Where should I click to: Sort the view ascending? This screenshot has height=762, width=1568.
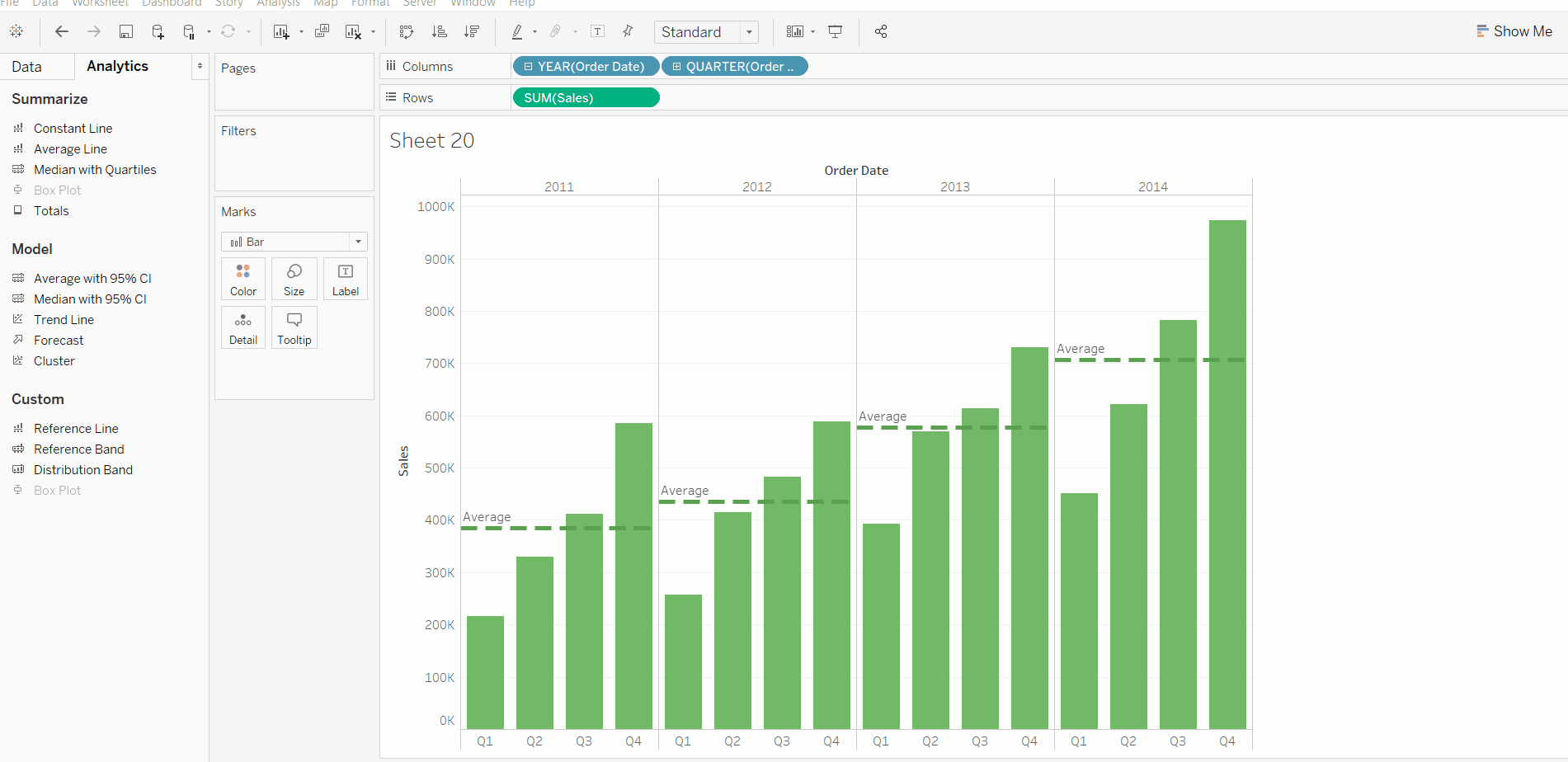click(440, 31)
